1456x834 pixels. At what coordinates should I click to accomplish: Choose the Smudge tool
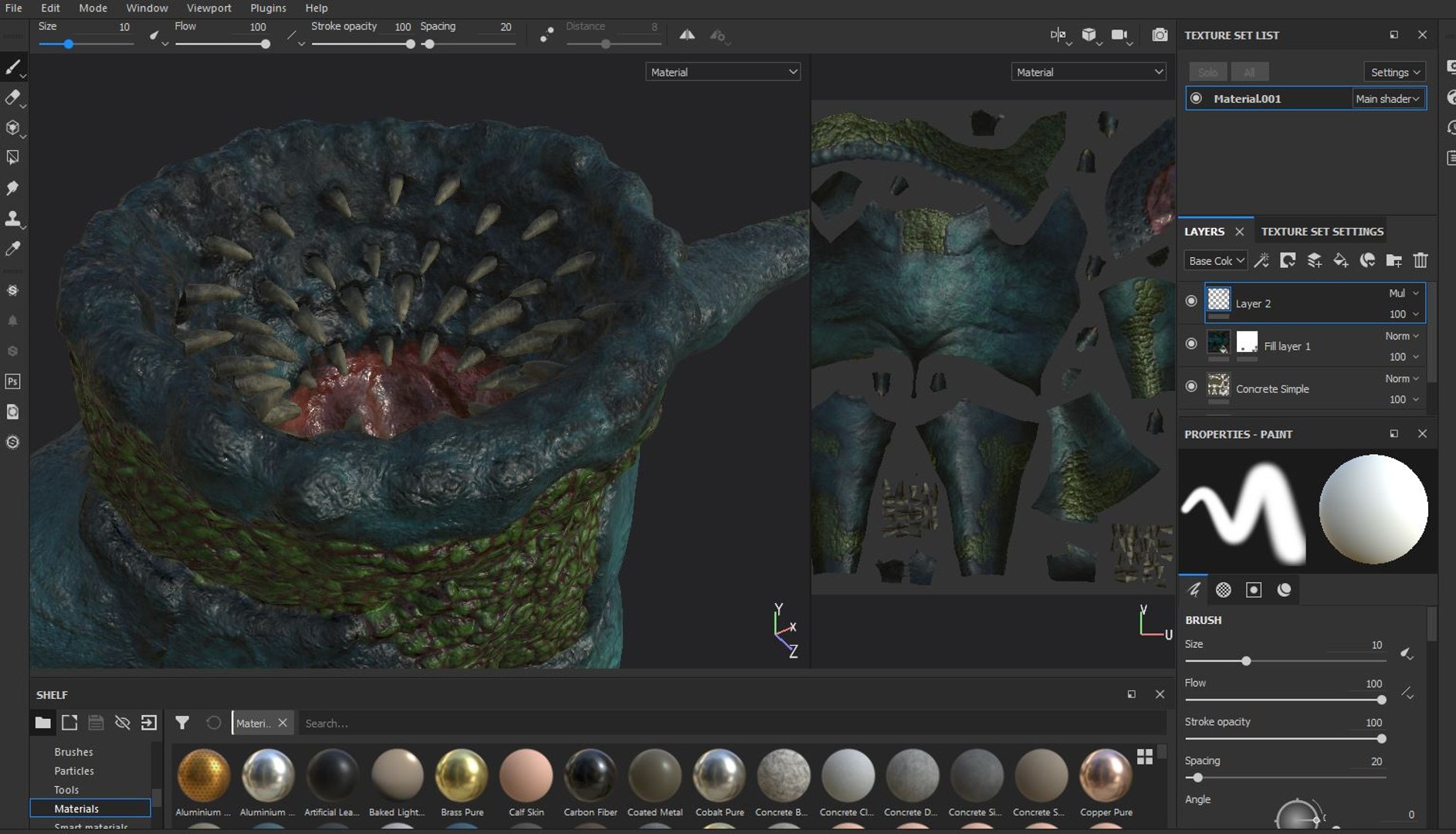pyautogui.click(x=13, y=188)
